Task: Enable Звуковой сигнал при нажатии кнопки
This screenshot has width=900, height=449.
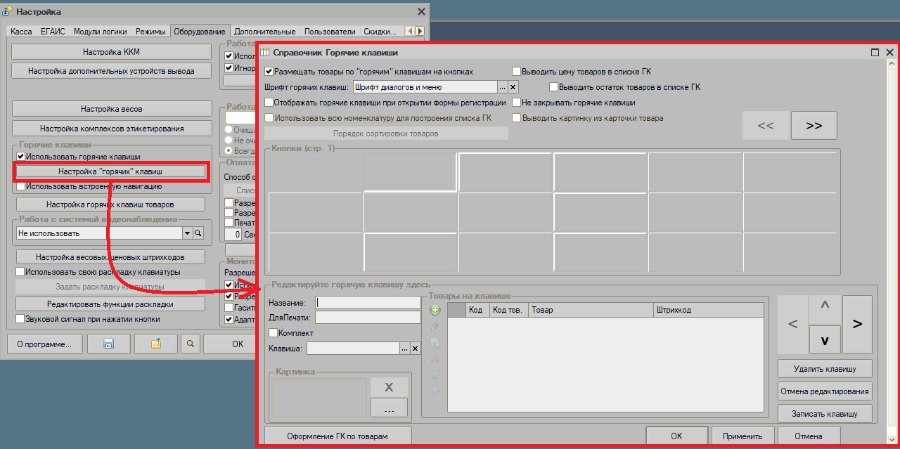Action: point(21,319)
